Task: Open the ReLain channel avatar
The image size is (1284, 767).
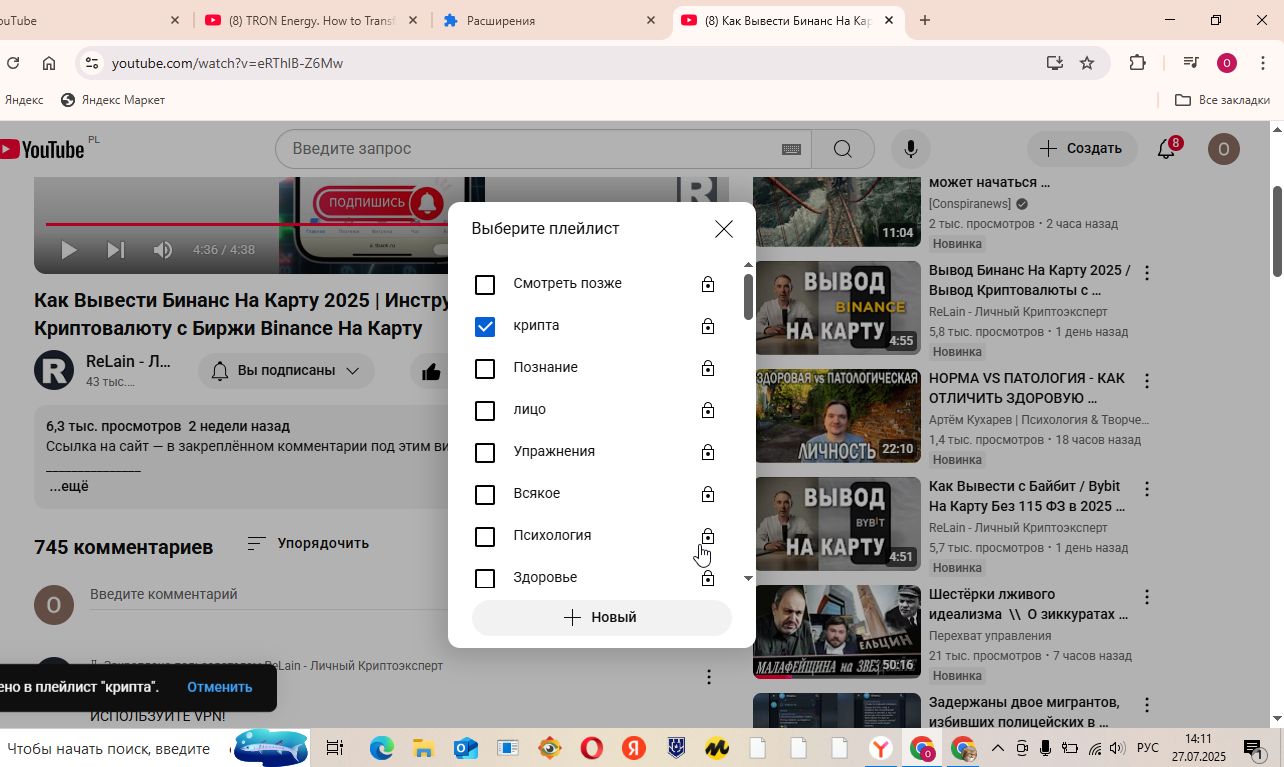Action: [x=54, y=370]
